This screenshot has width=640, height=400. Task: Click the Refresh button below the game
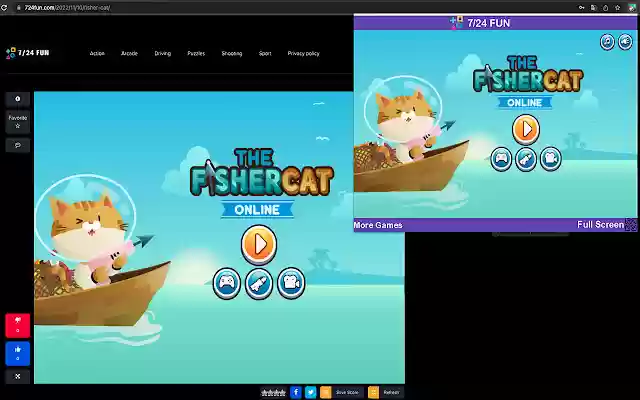coord(386,392)
